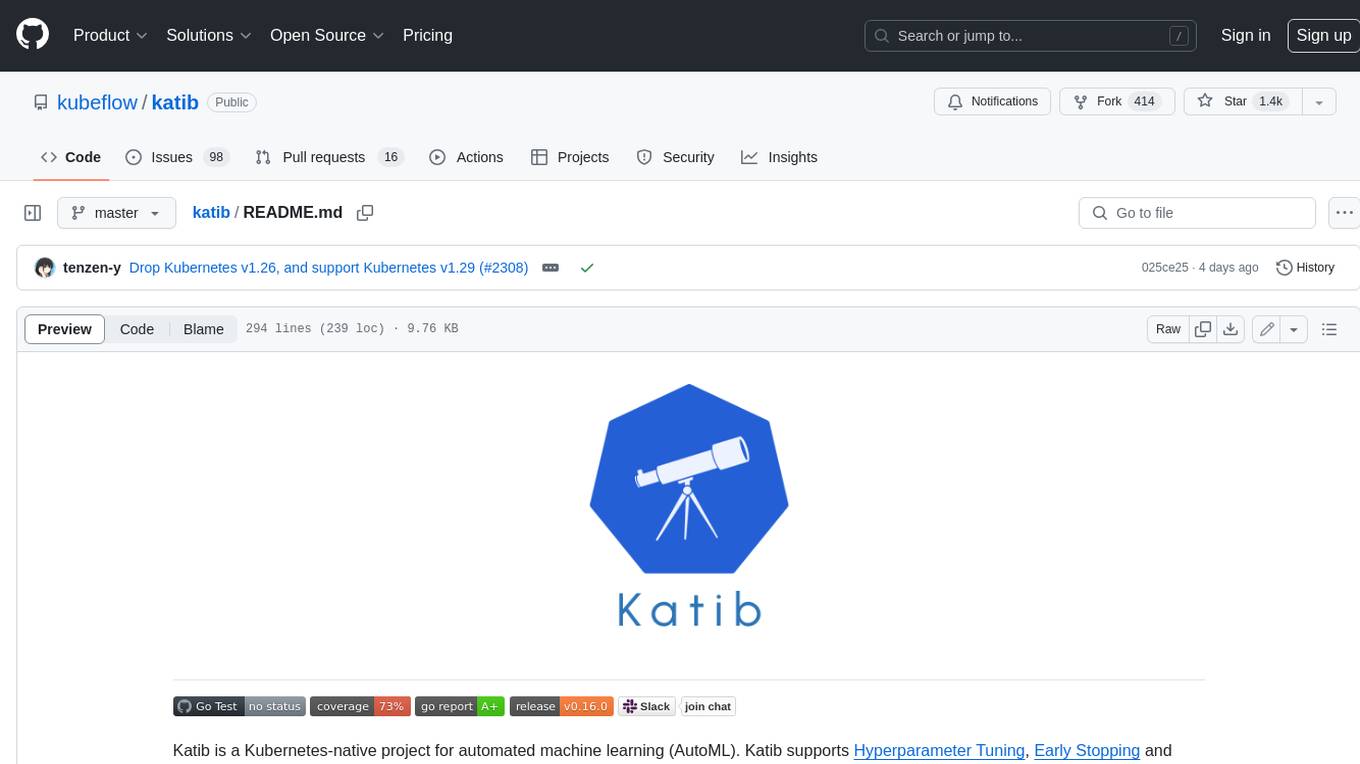Expand the Product menu

(110, 35)
